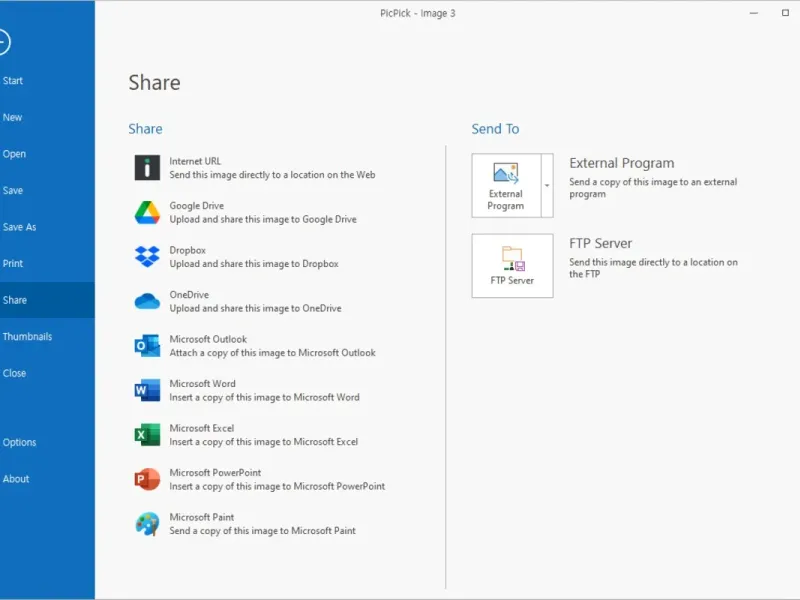Viewport: 800px width, 600px height.
Task: Click the Microsoft Word icon
Action: pyautogui.click(x=147, y=390)
